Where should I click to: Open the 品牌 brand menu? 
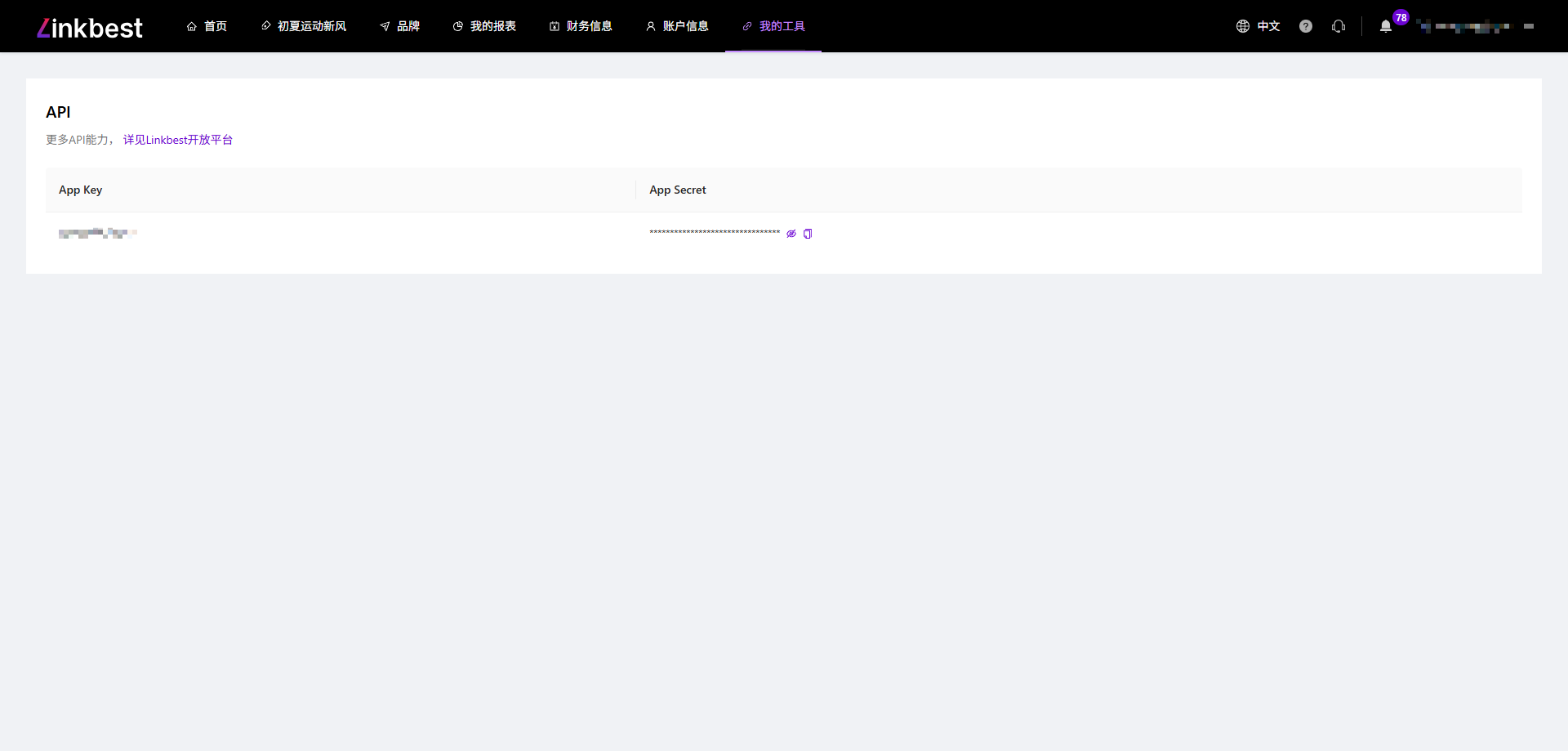[399, 26]
